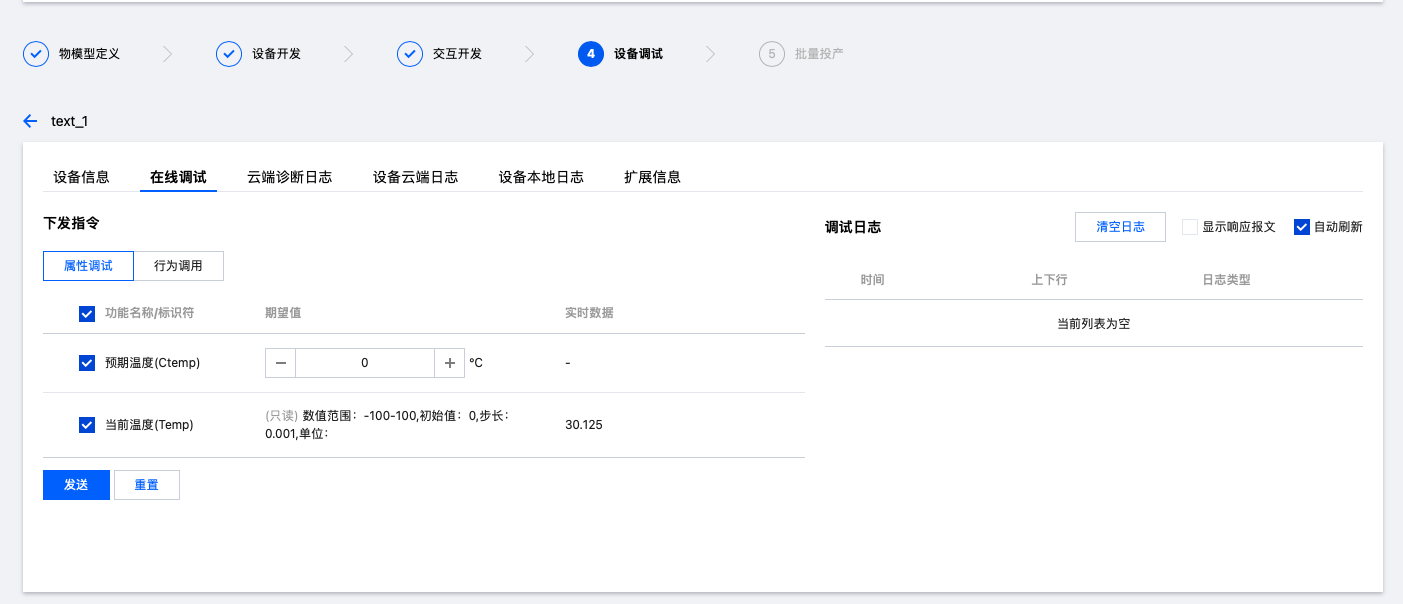Open the 云端诊断日志 tab
This screenshot has height=604, width=1403.
coord(290,177)
